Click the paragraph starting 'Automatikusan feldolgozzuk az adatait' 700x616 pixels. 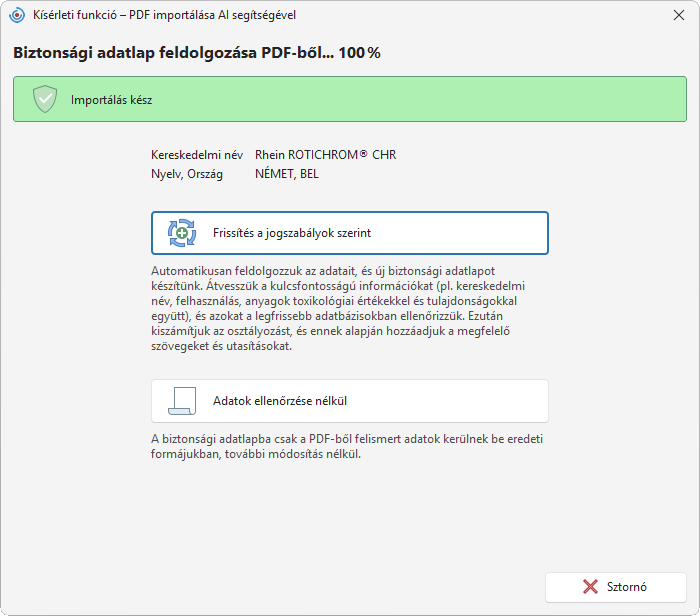click(339, 308)
